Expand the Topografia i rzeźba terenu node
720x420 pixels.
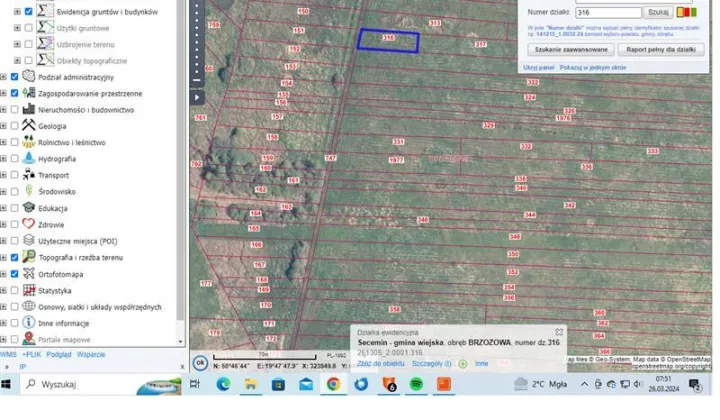[4, 257]
